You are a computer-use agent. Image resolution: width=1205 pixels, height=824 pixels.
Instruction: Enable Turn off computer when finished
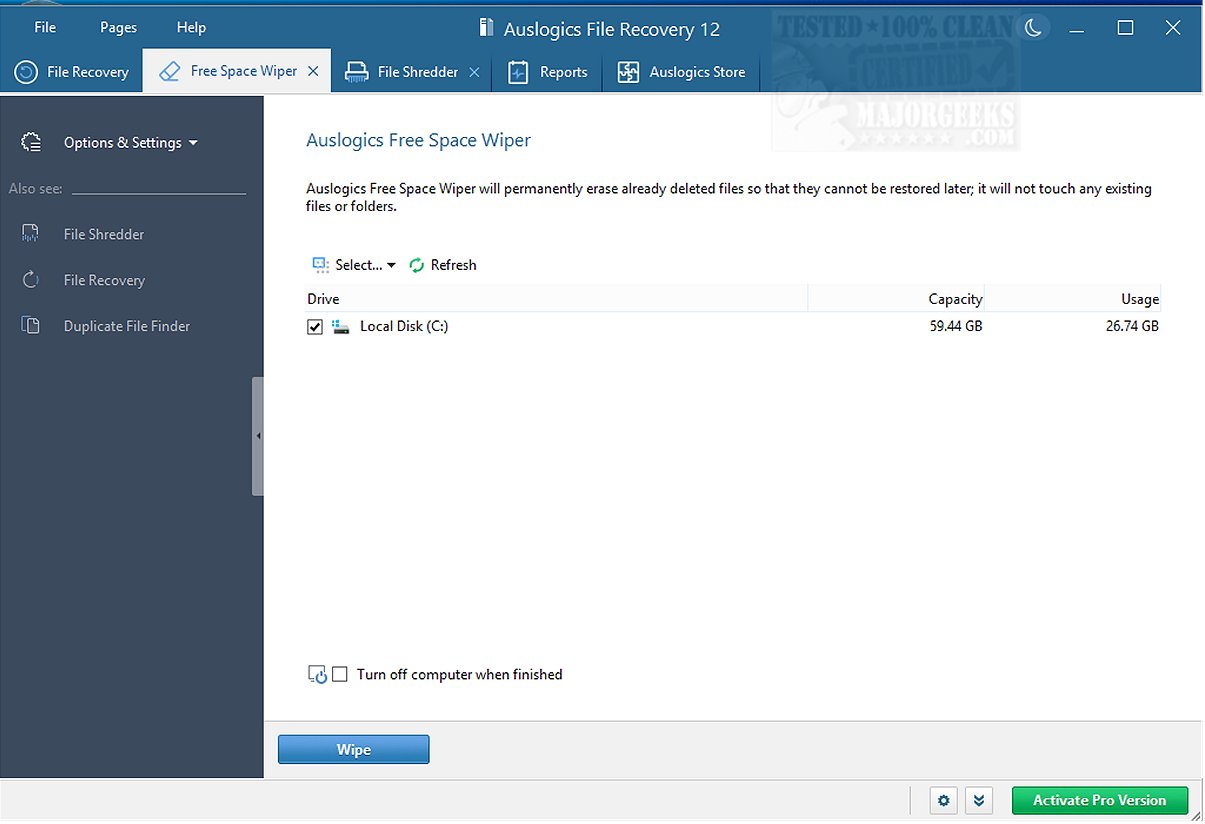click(x=340, y=675)
